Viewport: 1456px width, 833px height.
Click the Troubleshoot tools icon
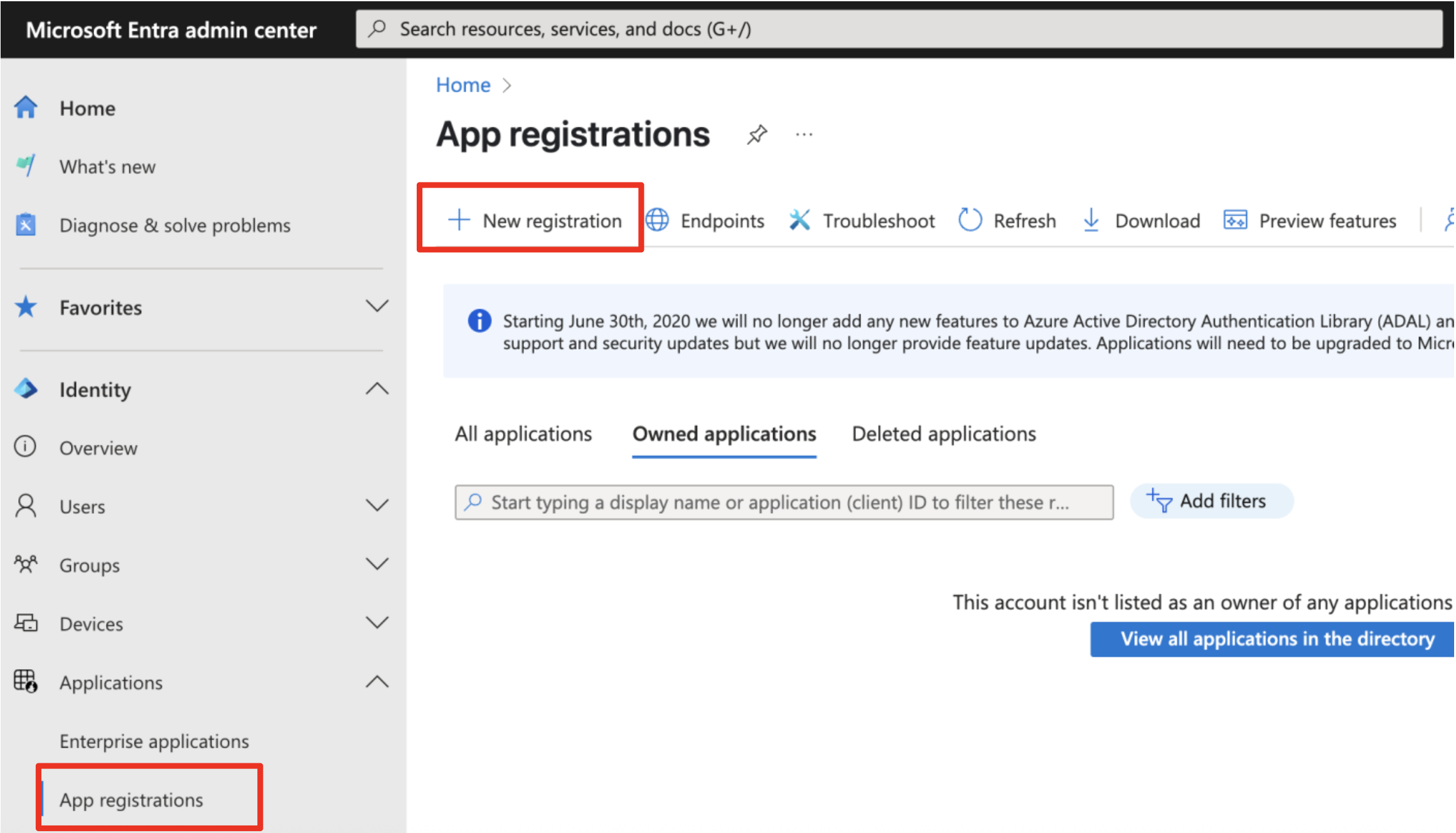(x=799, y=220)
